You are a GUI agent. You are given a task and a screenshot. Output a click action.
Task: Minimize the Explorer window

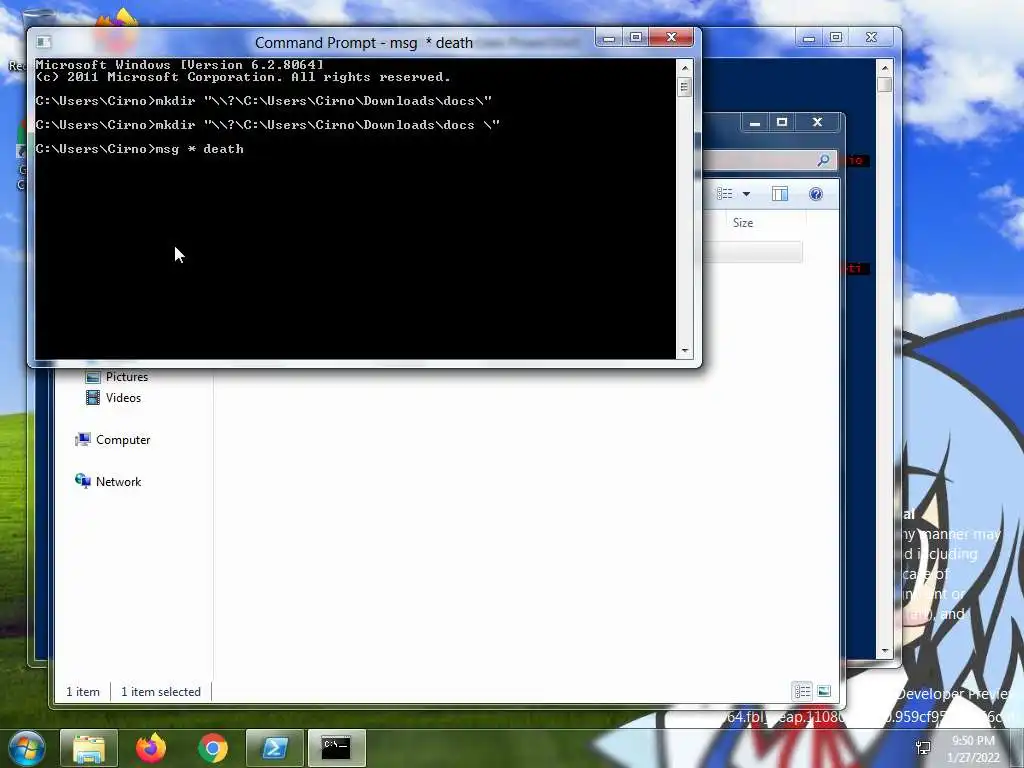coord(754,123)
